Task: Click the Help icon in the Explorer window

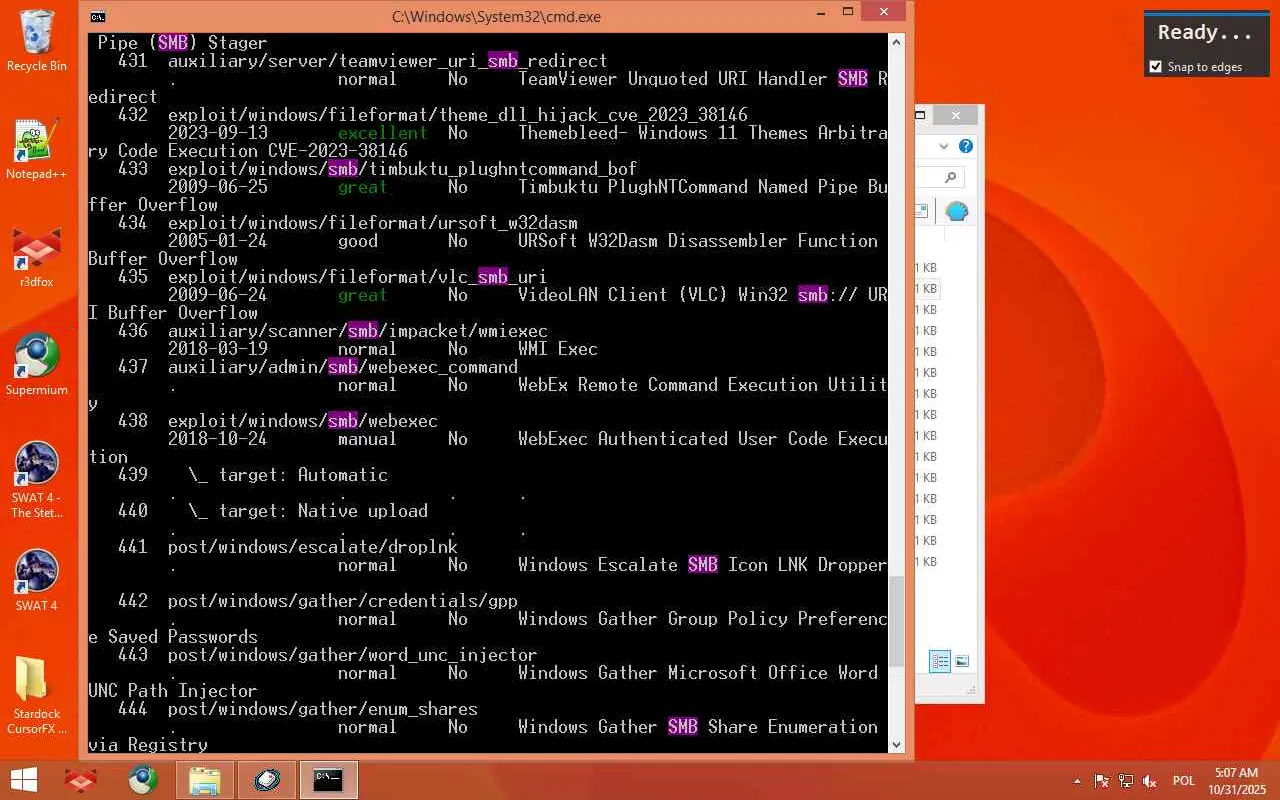Action: pyautogui.click(x=966, y=146)
